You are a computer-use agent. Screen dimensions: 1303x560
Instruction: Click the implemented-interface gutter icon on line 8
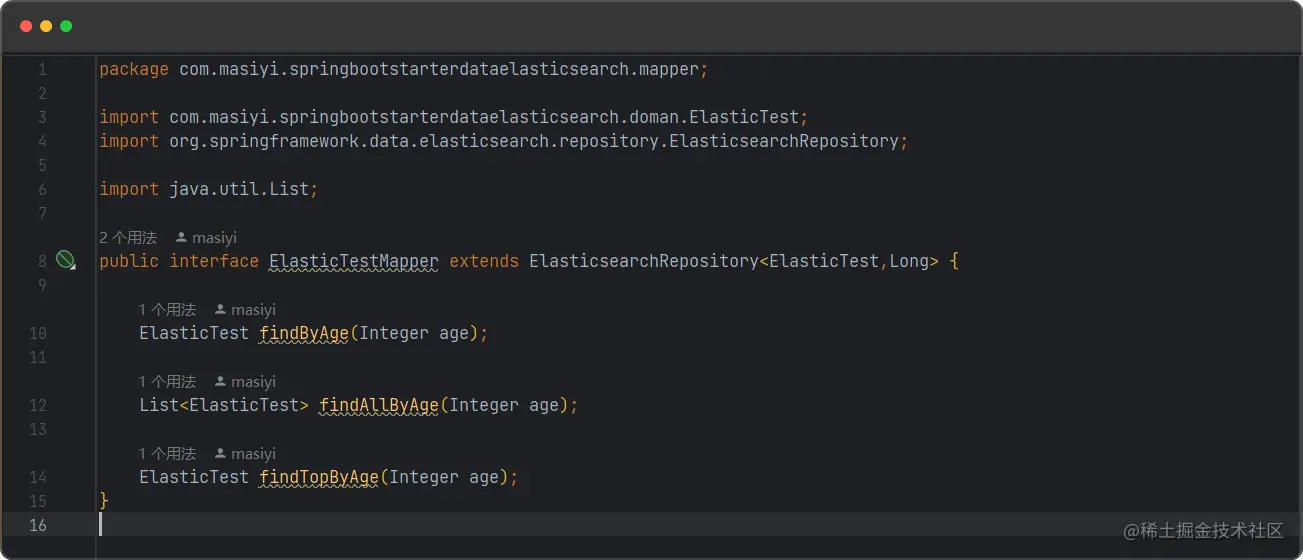66,261
